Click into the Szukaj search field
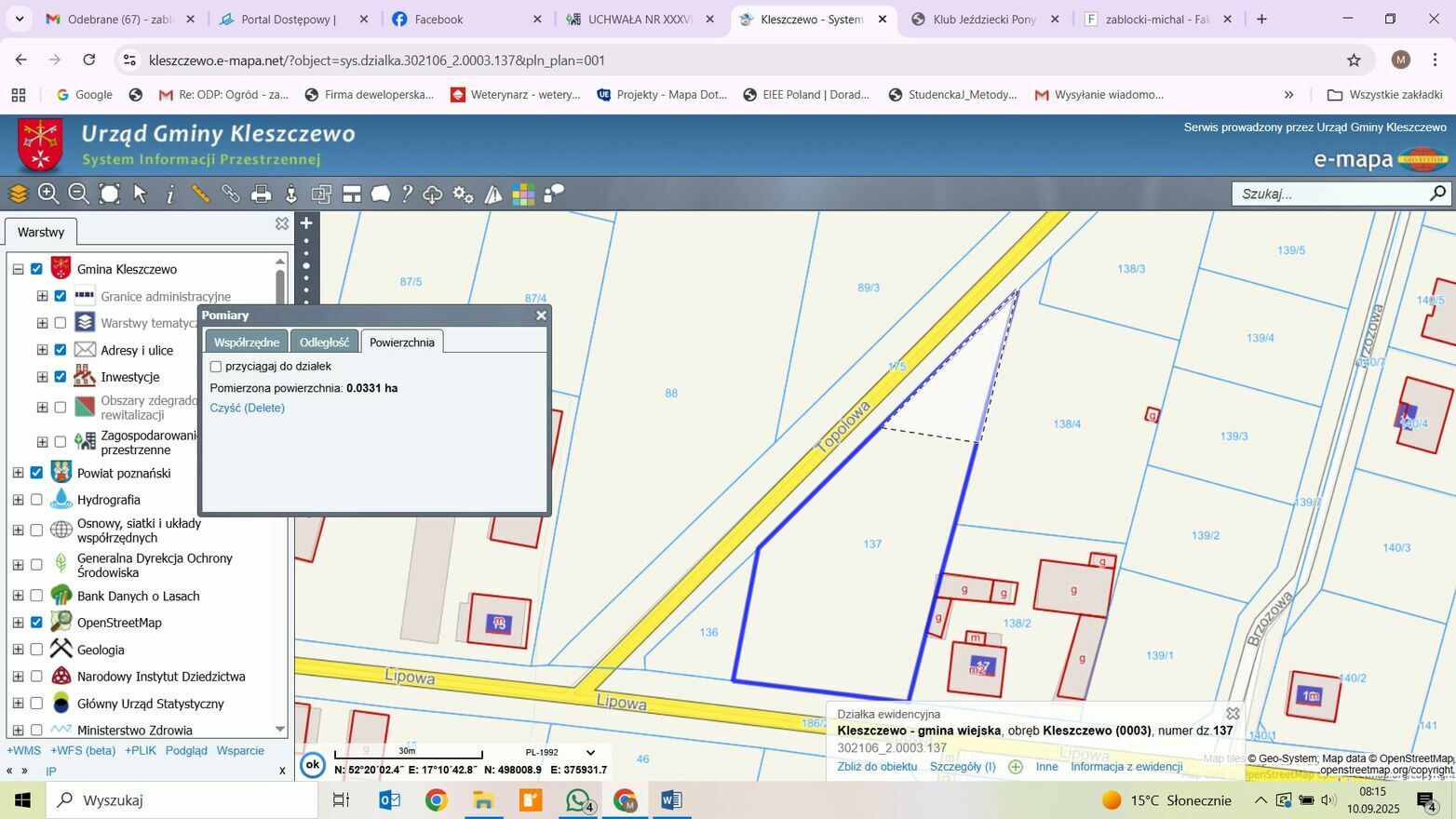The image size is (1456, 819). 1331,194
